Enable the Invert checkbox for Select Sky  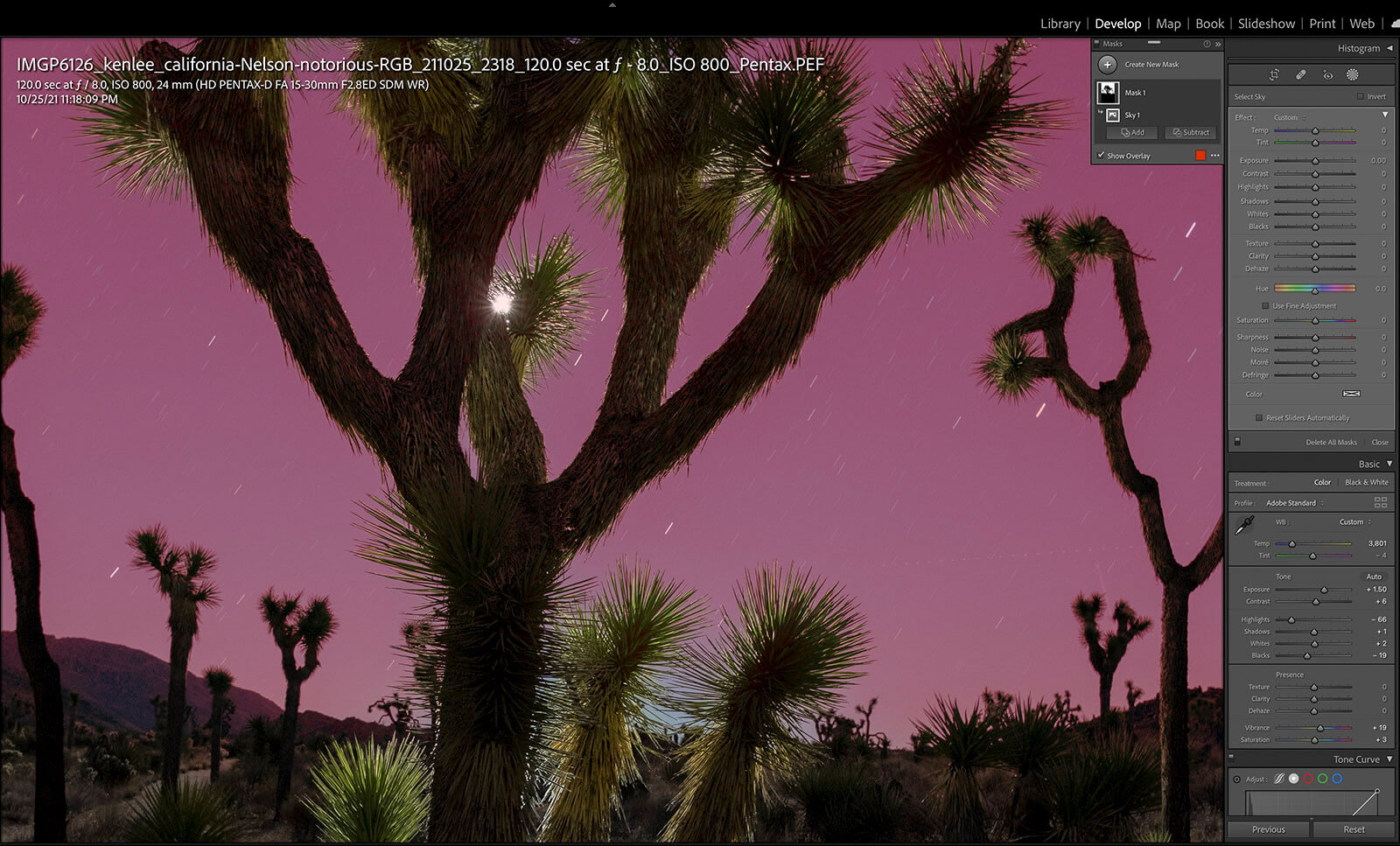[1360, 97]
